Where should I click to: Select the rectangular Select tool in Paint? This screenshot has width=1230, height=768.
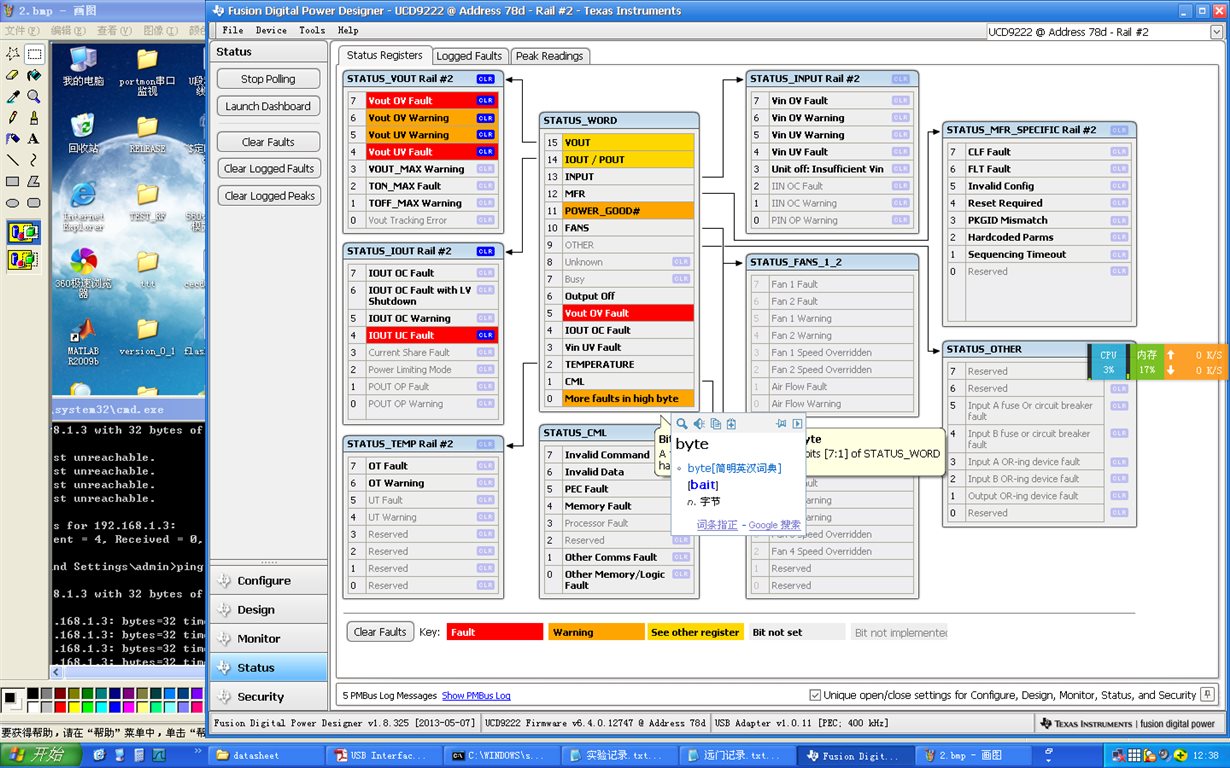[34, 54]
